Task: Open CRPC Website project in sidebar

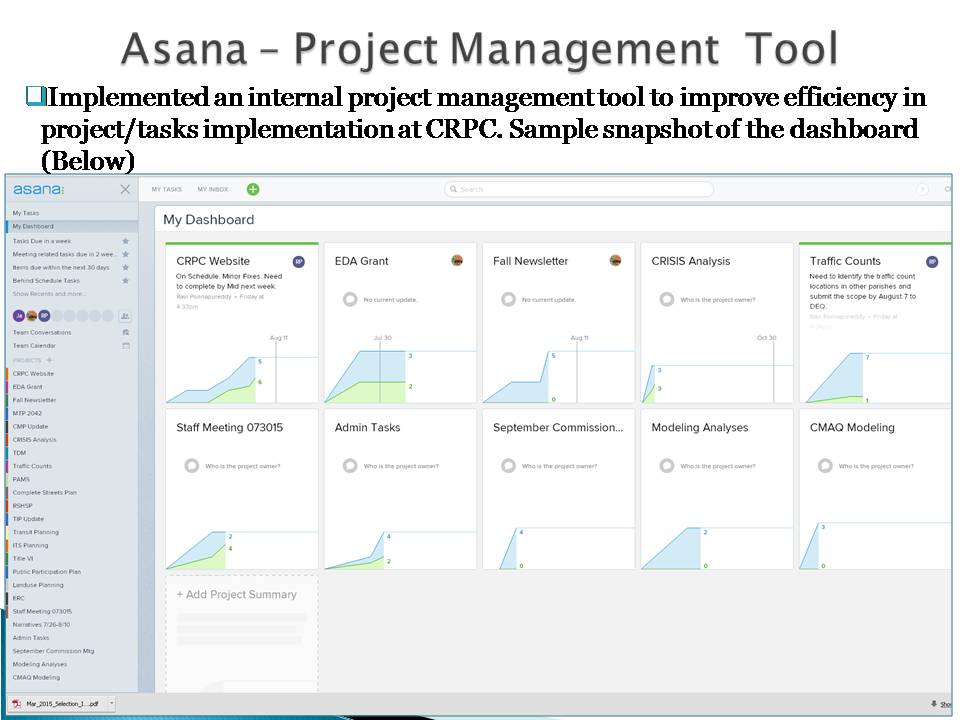Action: [x=33, y=373]
